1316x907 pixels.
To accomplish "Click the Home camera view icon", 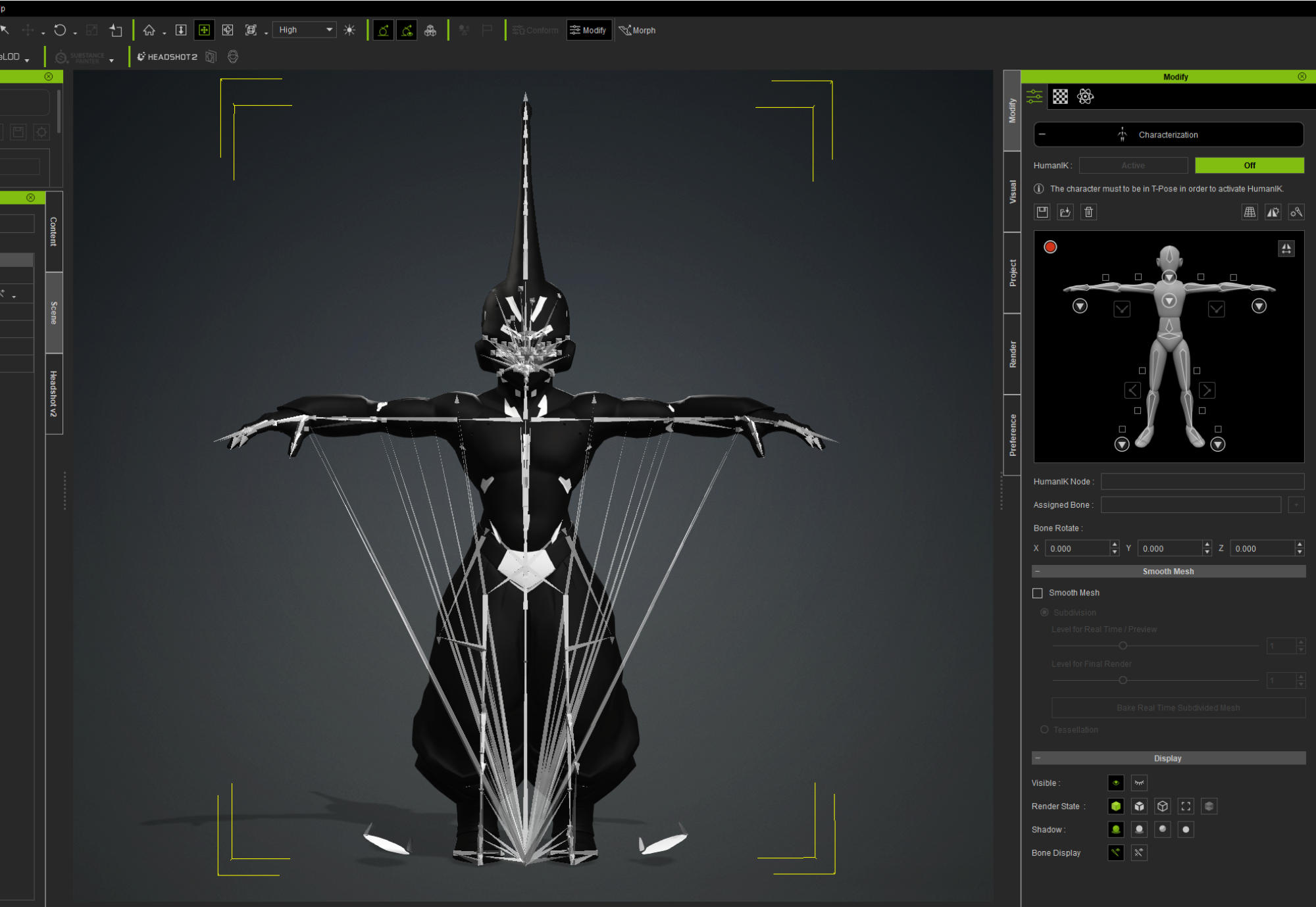I will (x=149, y=30).
